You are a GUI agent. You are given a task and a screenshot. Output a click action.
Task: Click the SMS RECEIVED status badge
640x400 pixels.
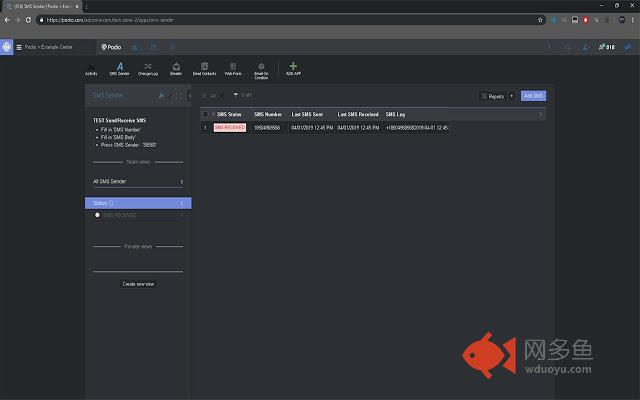[x=230, y=128]
